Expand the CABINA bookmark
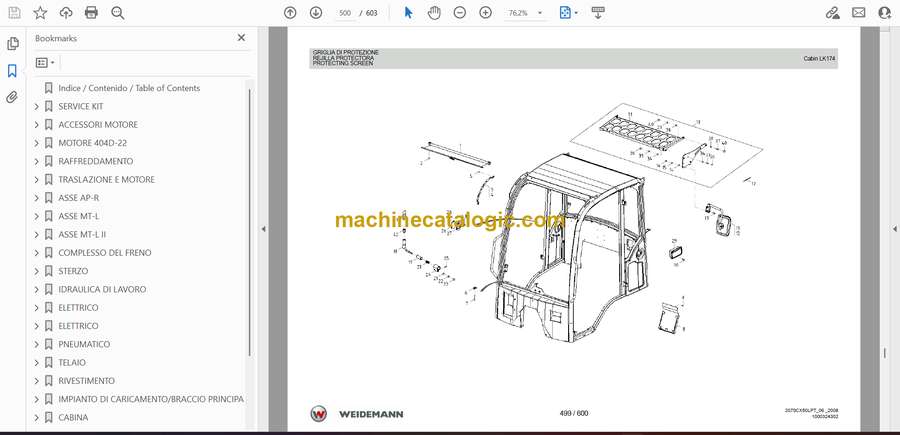 [37, 418]
